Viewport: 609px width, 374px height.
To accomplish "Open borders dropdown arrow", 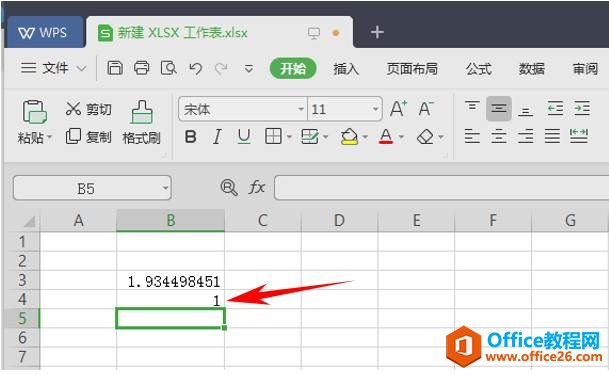I will pos(289,137).
